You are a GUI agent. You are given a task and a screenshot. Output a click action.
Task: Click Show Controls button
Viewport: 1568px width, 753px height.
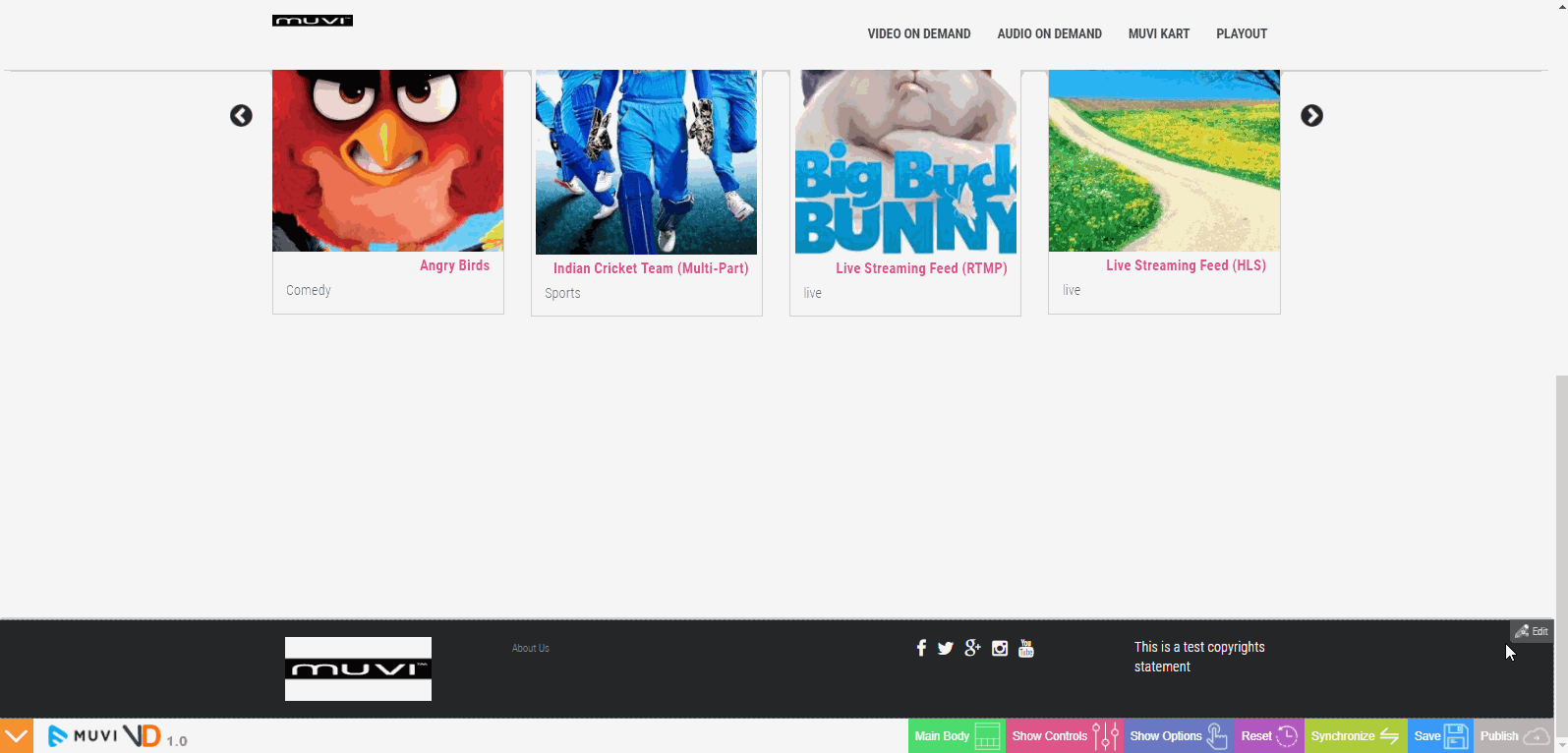[x=1065, y=736]
